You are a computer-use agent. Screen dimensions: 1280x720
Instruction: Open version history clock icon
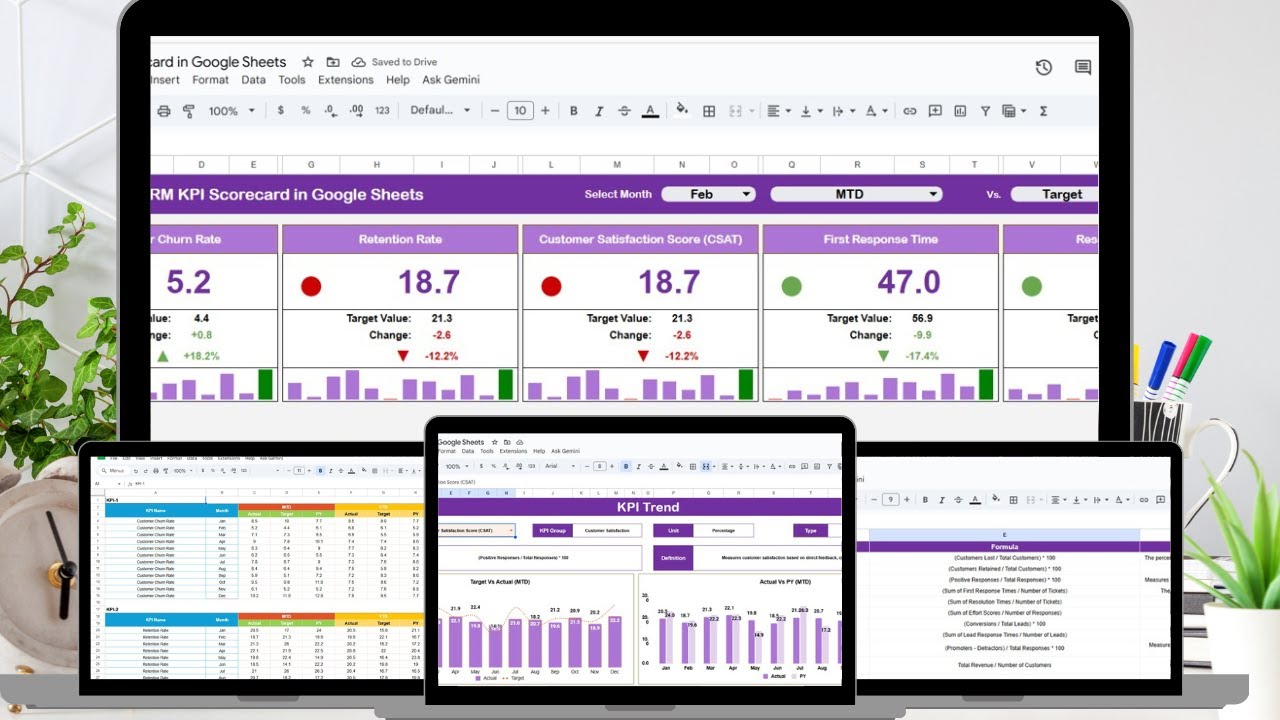click(x=1043, y=67)
